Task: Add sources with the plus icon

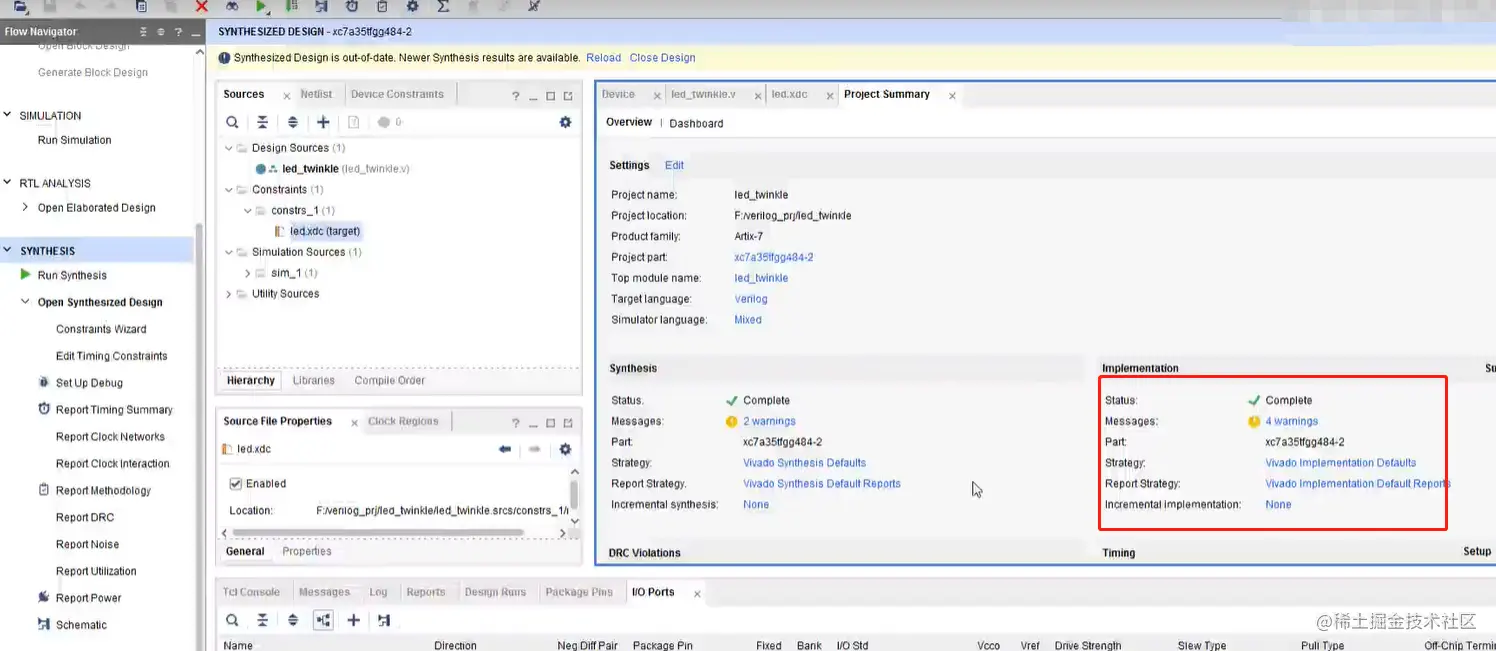Action: click(323, 122)
